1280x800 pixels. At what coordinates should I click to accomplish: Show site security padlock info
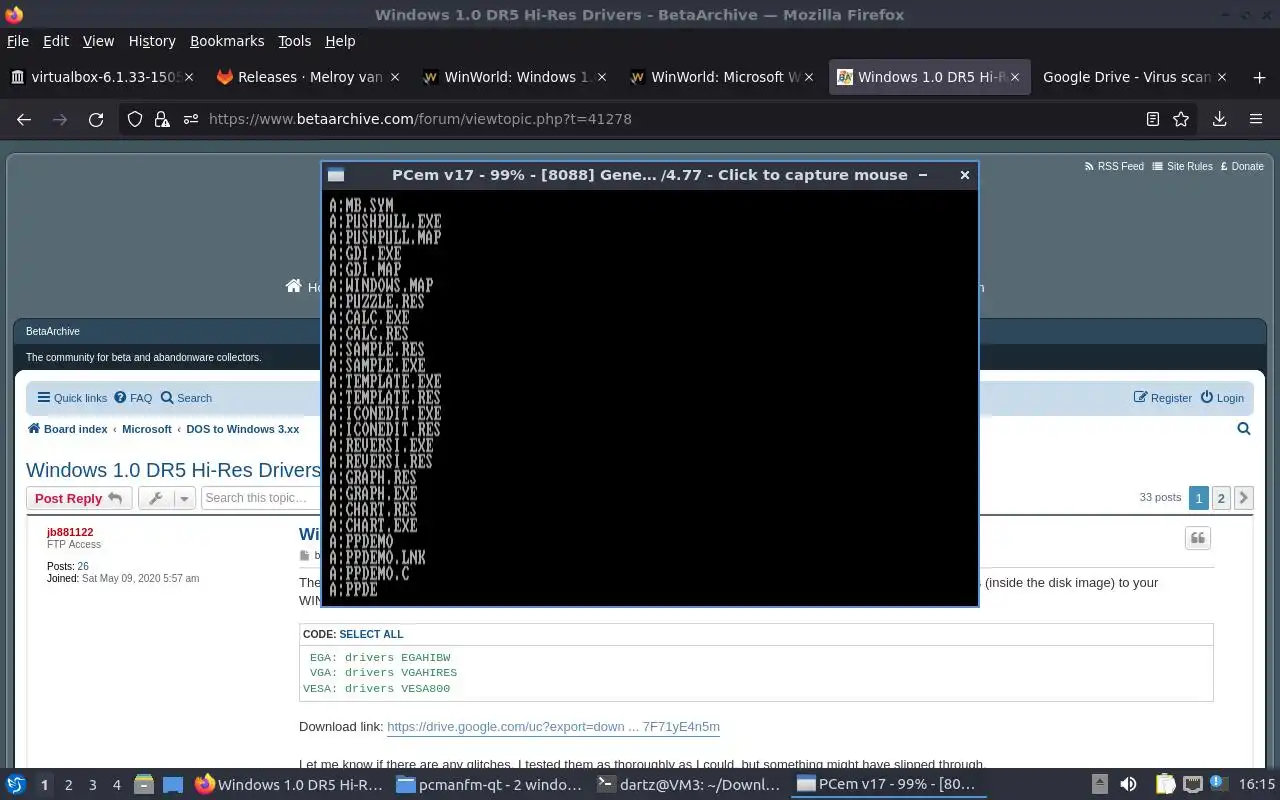tap(162, 119)
